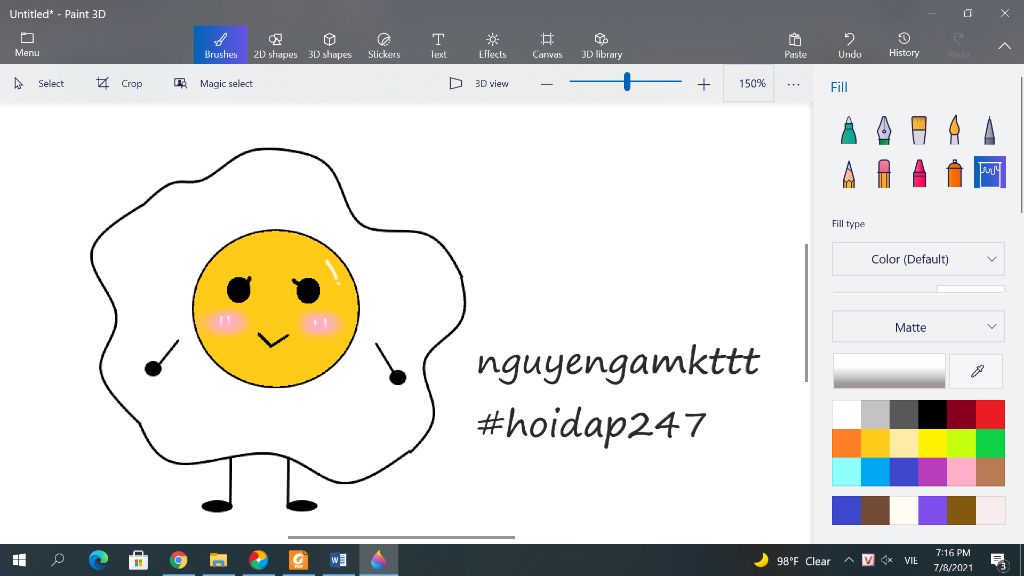The image size is (1024, 576).
Task: Click the zoom slider handle
Action: click(x=627, y=82)
